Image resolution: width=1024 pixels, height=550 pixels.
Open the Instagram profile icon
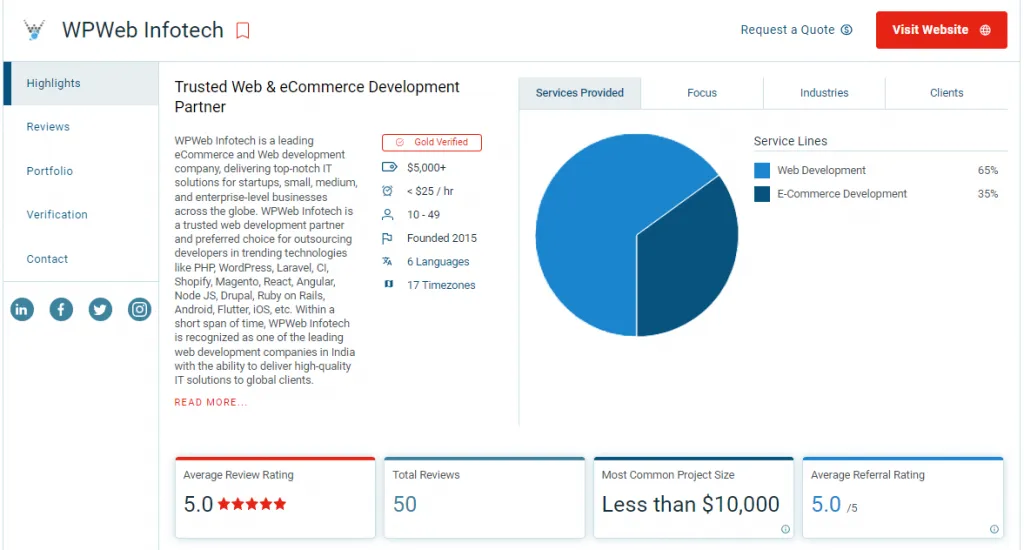[x=139, y=310]
